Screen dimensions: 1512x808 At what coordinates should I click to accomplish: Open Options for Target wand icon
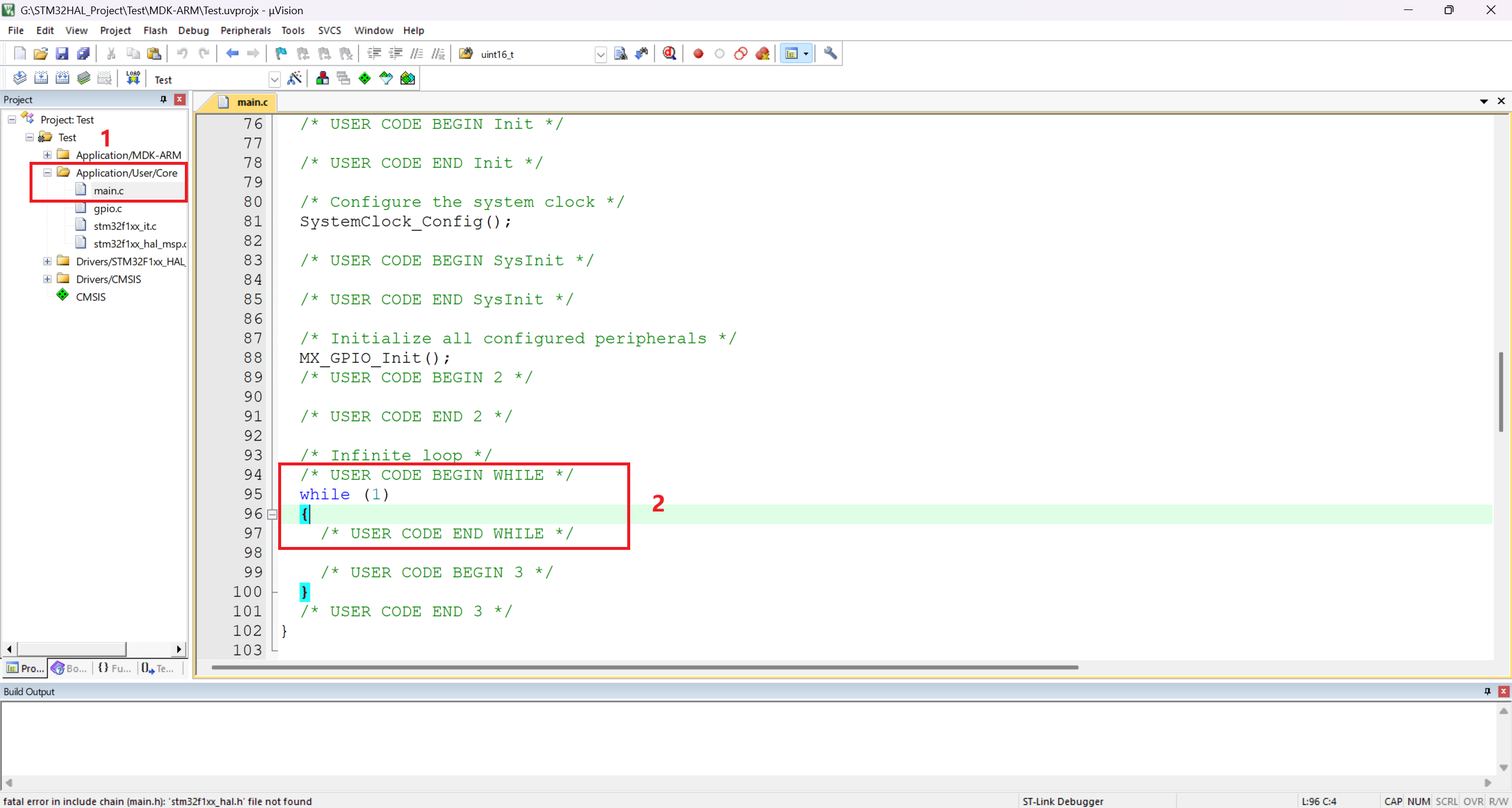[294, 78]
